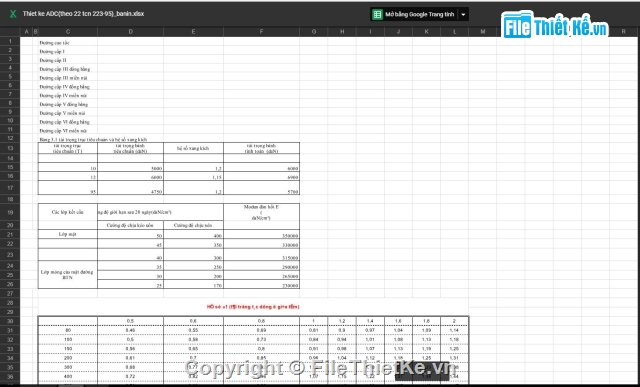
Task: Click value 170 in row 26
Action: coord(218,285)
